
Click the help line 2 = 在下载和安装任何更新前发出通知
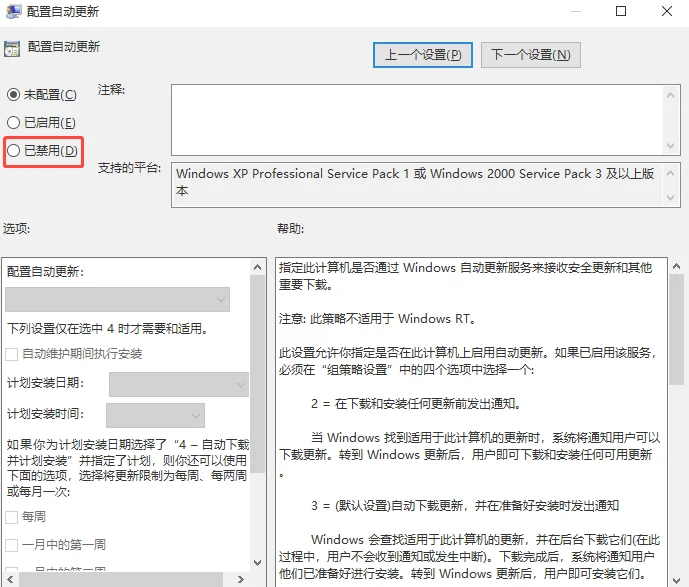pos(416,403)
